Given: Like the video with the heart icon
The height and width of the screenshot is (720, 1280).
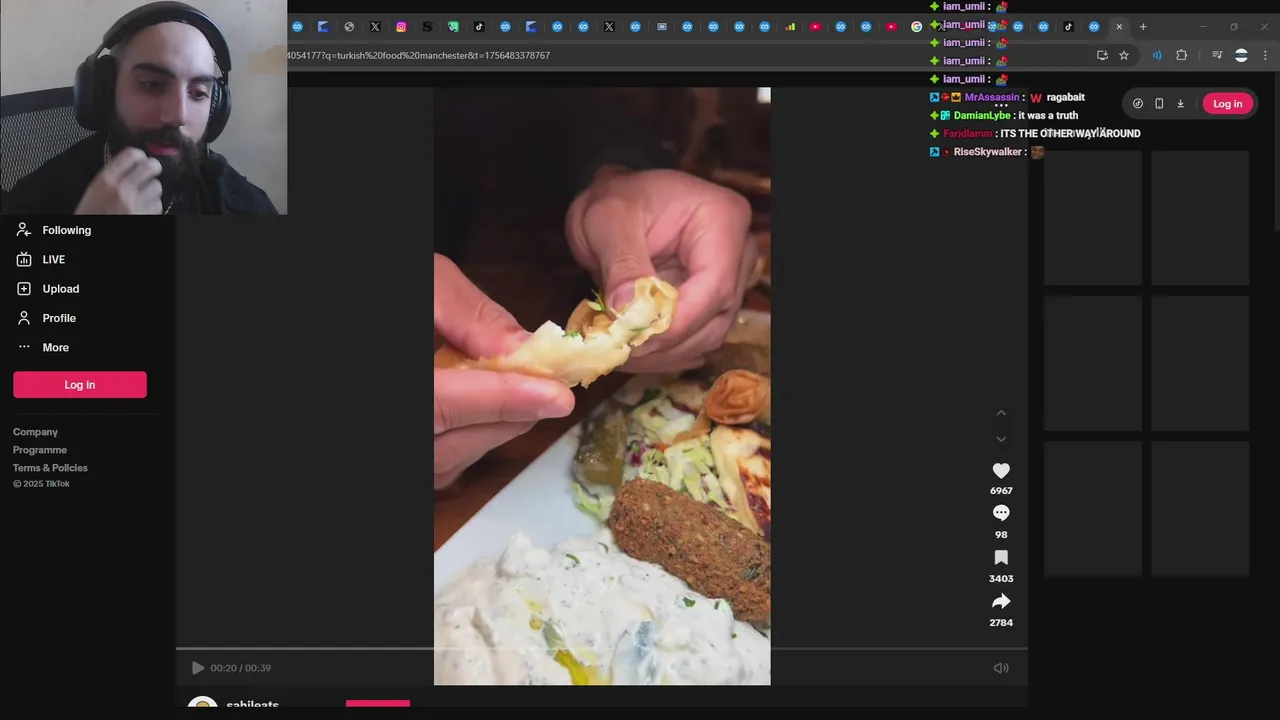Looking at the screenshot, I should (1001, 470).
